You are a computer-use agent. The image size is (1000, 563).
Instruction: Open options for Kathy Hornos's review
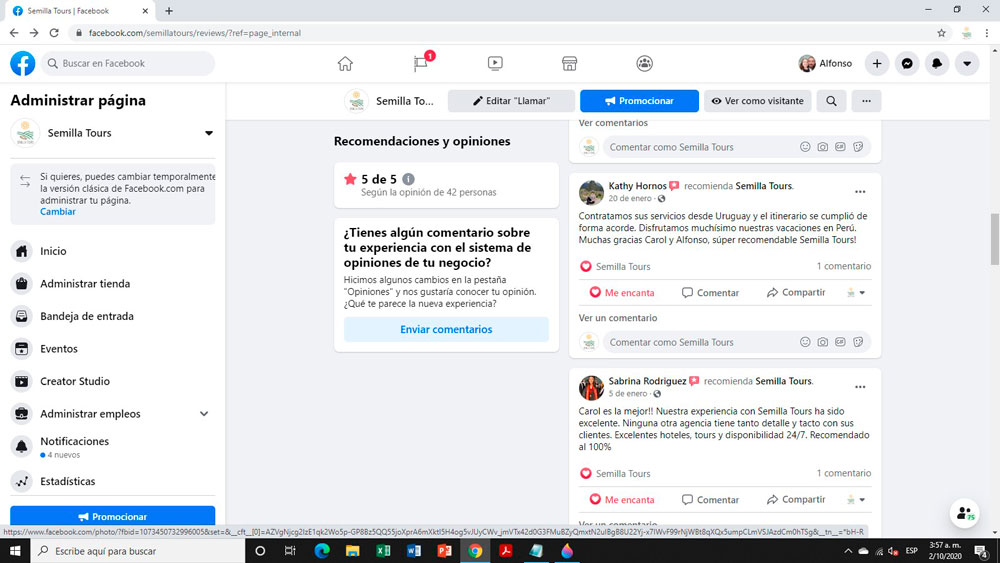(860, 192)
